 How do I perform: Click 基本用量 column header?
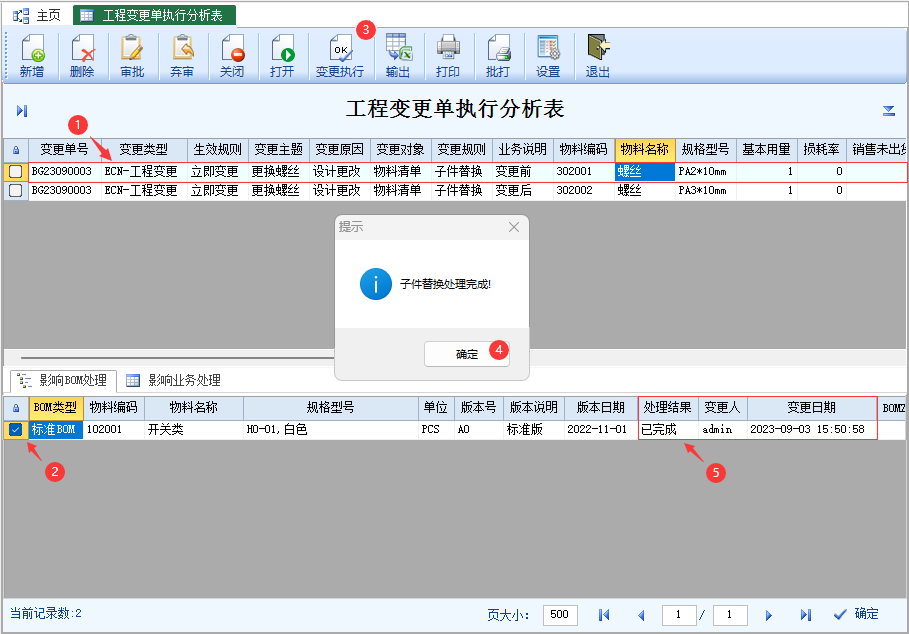[x=766, y=150]
